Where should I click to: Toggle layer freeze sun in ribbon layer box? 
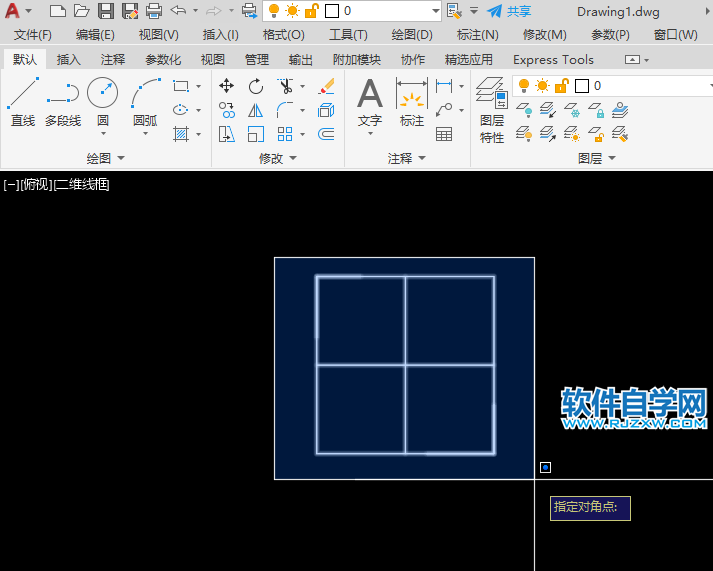coord(542,85)
